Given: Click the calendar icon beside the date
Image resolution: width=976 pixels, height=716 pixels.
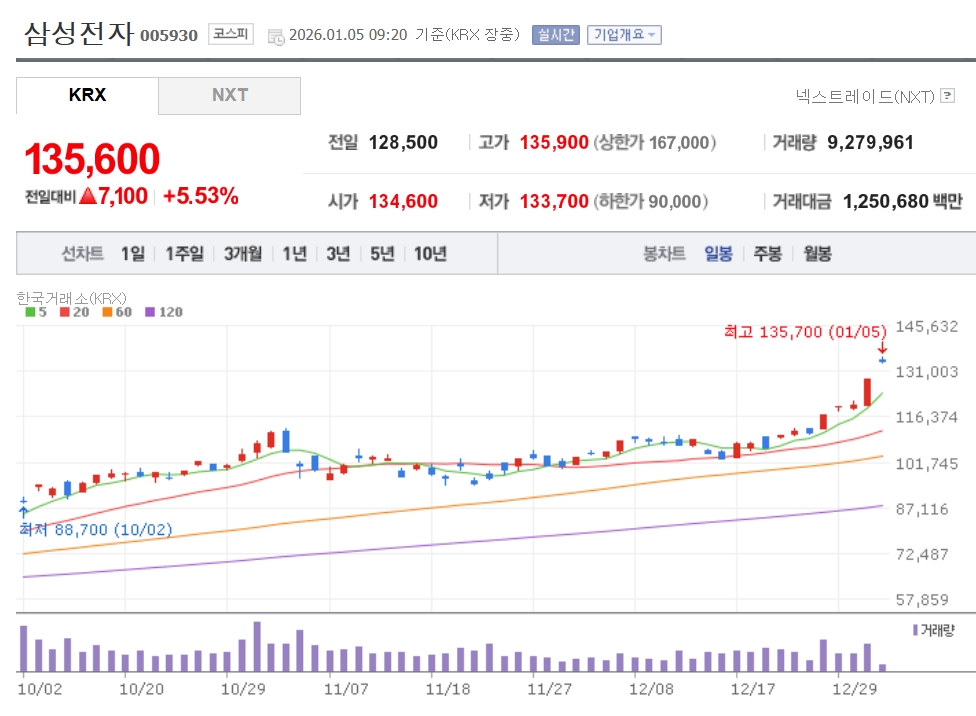Looking at the screenshot, I should pyautogui.click(x=276, y=36).
